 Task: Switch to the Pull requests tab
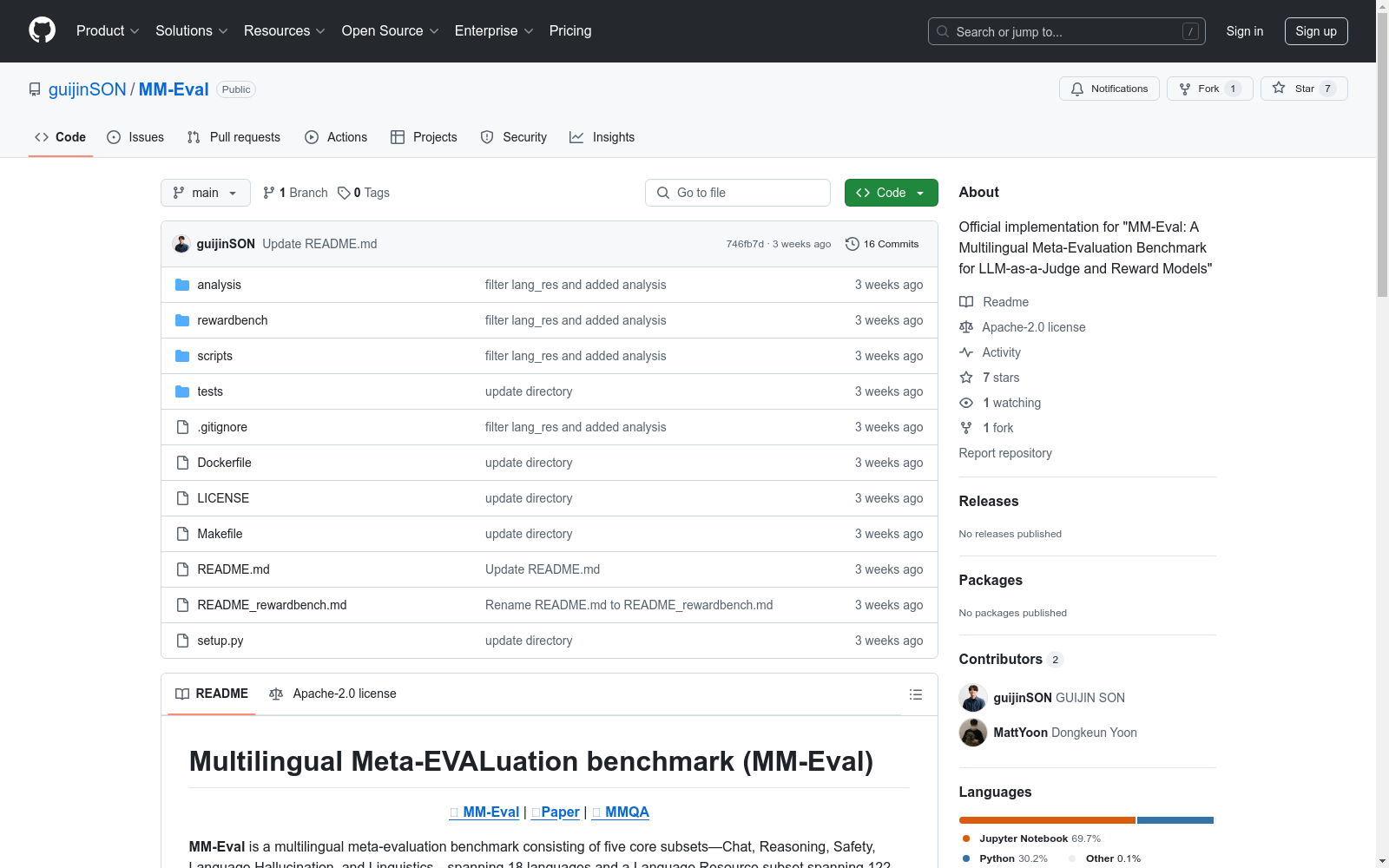[x=234, y=137]
